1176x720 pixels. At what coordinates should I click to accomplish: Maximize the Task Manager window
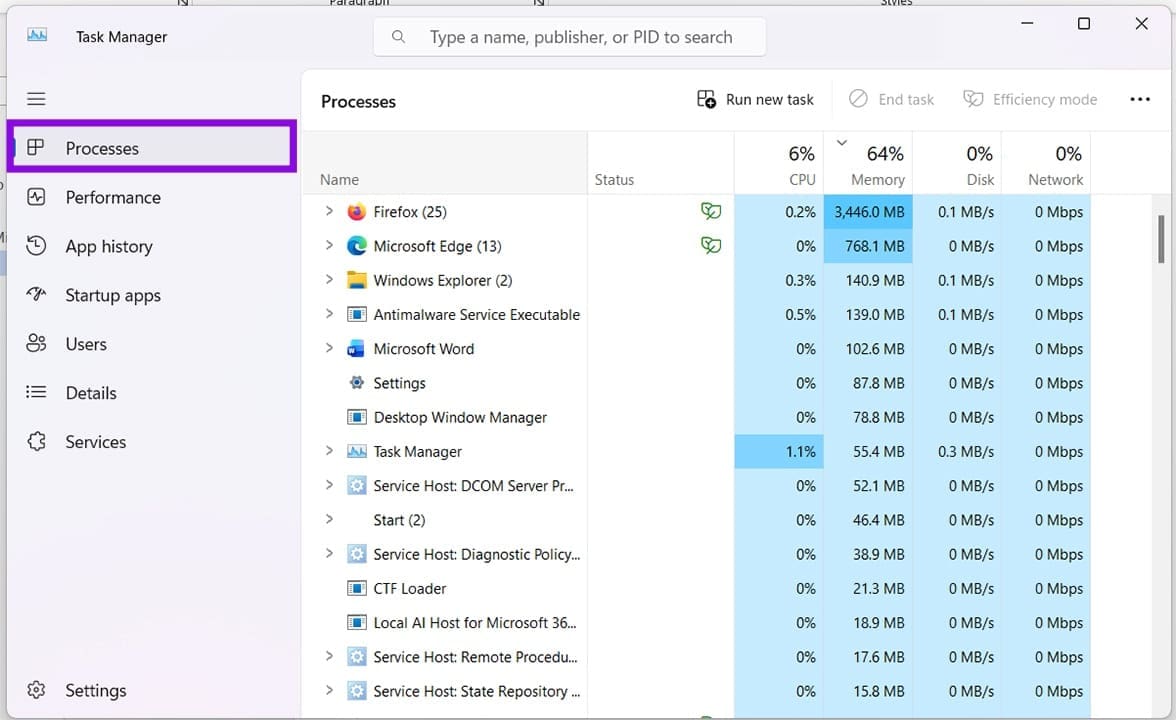tap(1084, 24)
